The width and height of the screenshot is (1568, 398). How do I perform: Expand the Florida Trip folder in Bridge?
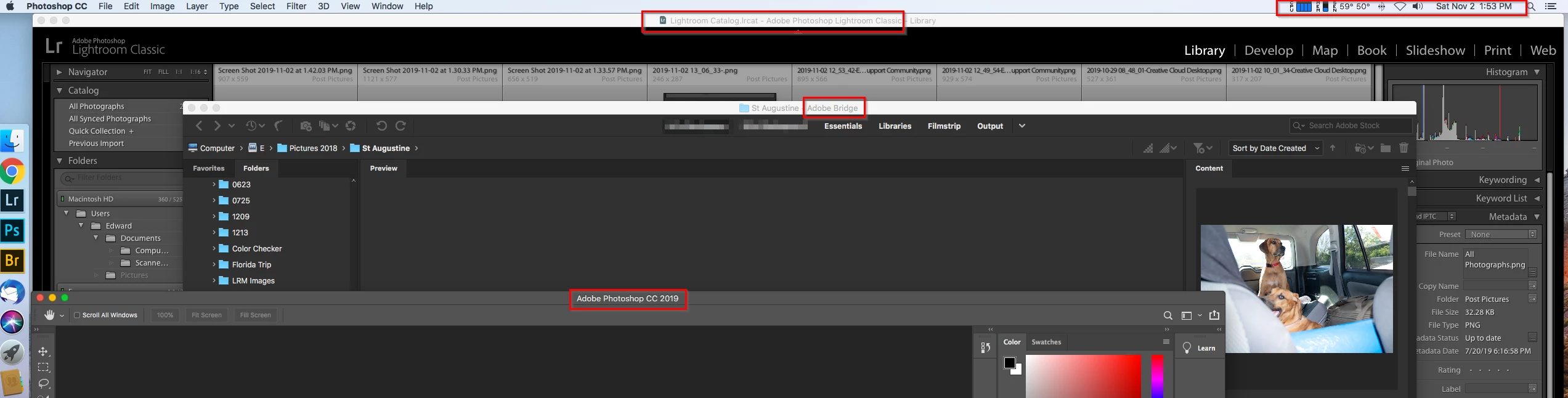pyautogui.click(x=214, y=264)
